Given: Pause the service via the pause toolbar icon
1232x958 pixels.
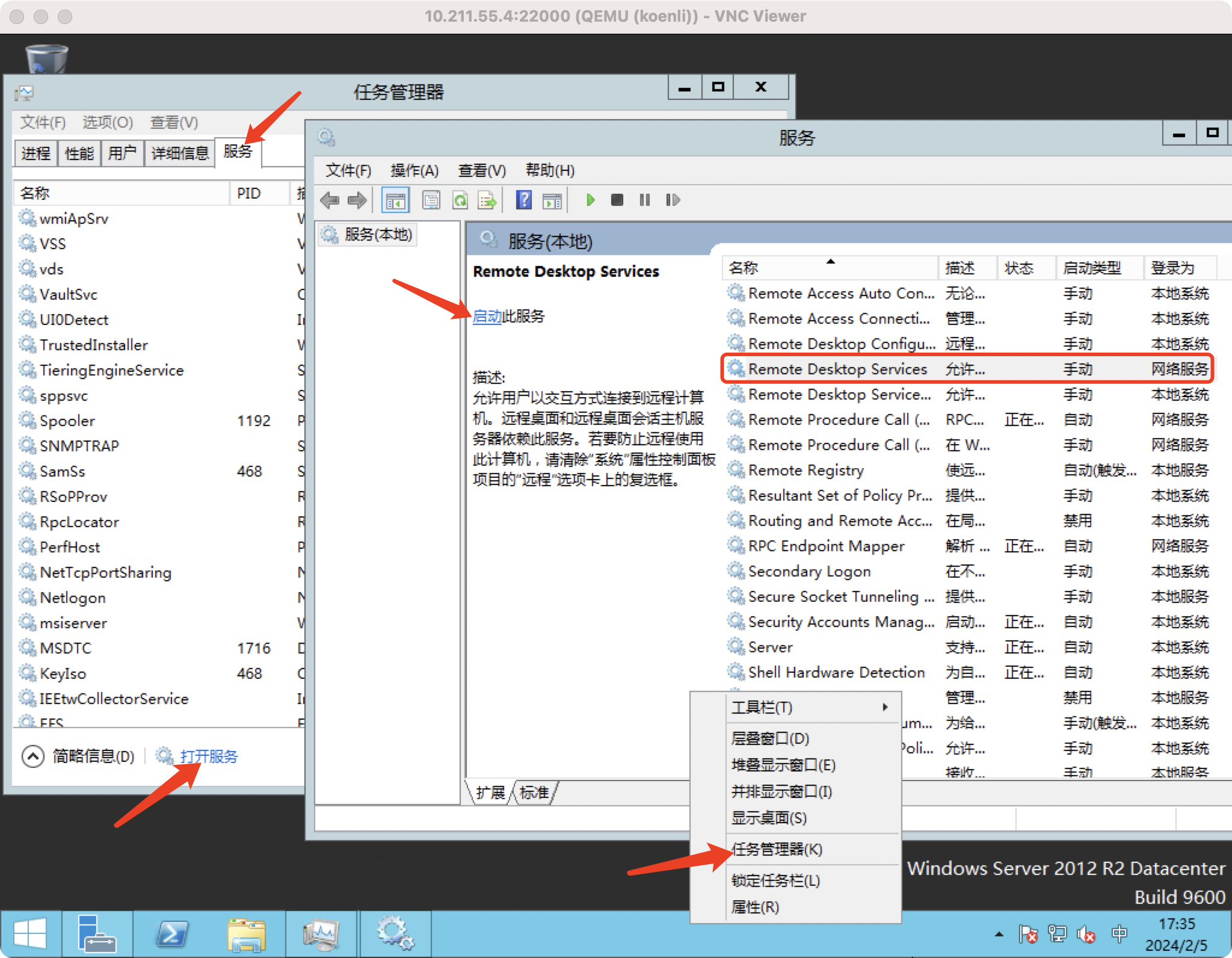Looking at the screenshot, I should [x=644, y=200].
